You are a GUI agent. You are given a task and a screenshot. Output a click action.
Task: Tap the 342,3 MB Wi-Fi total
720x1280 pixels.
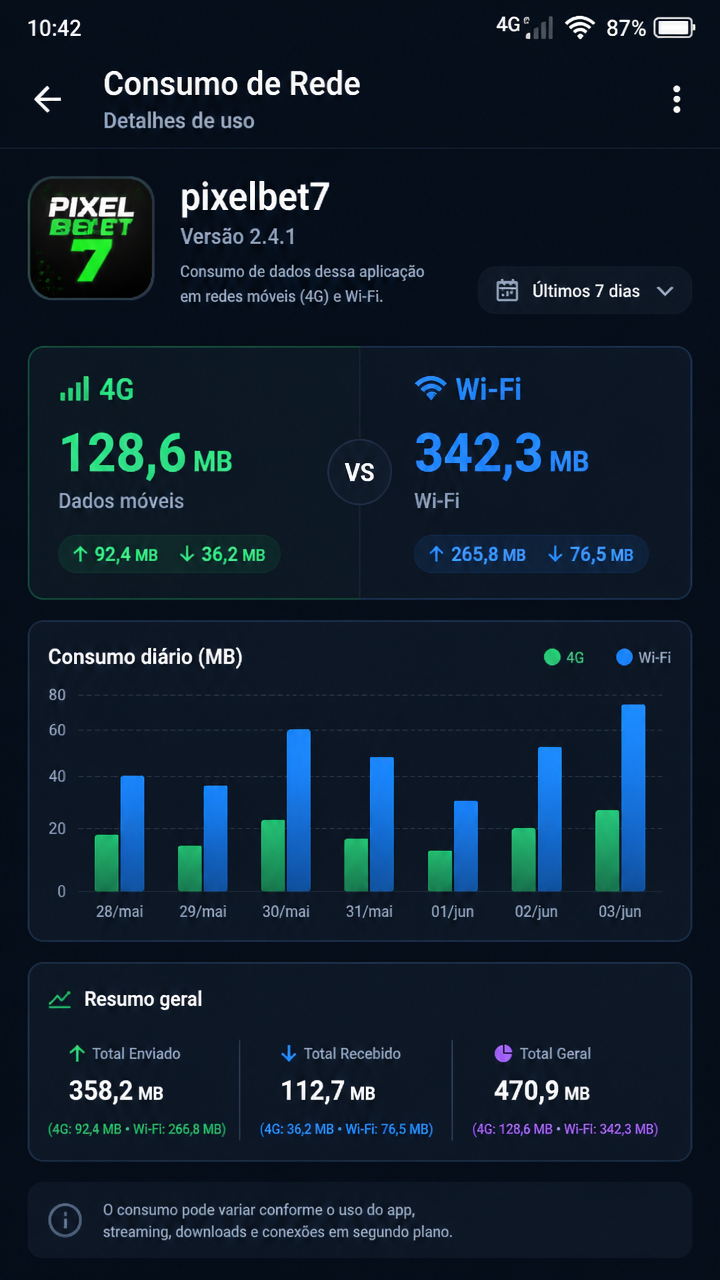(502, 454)
